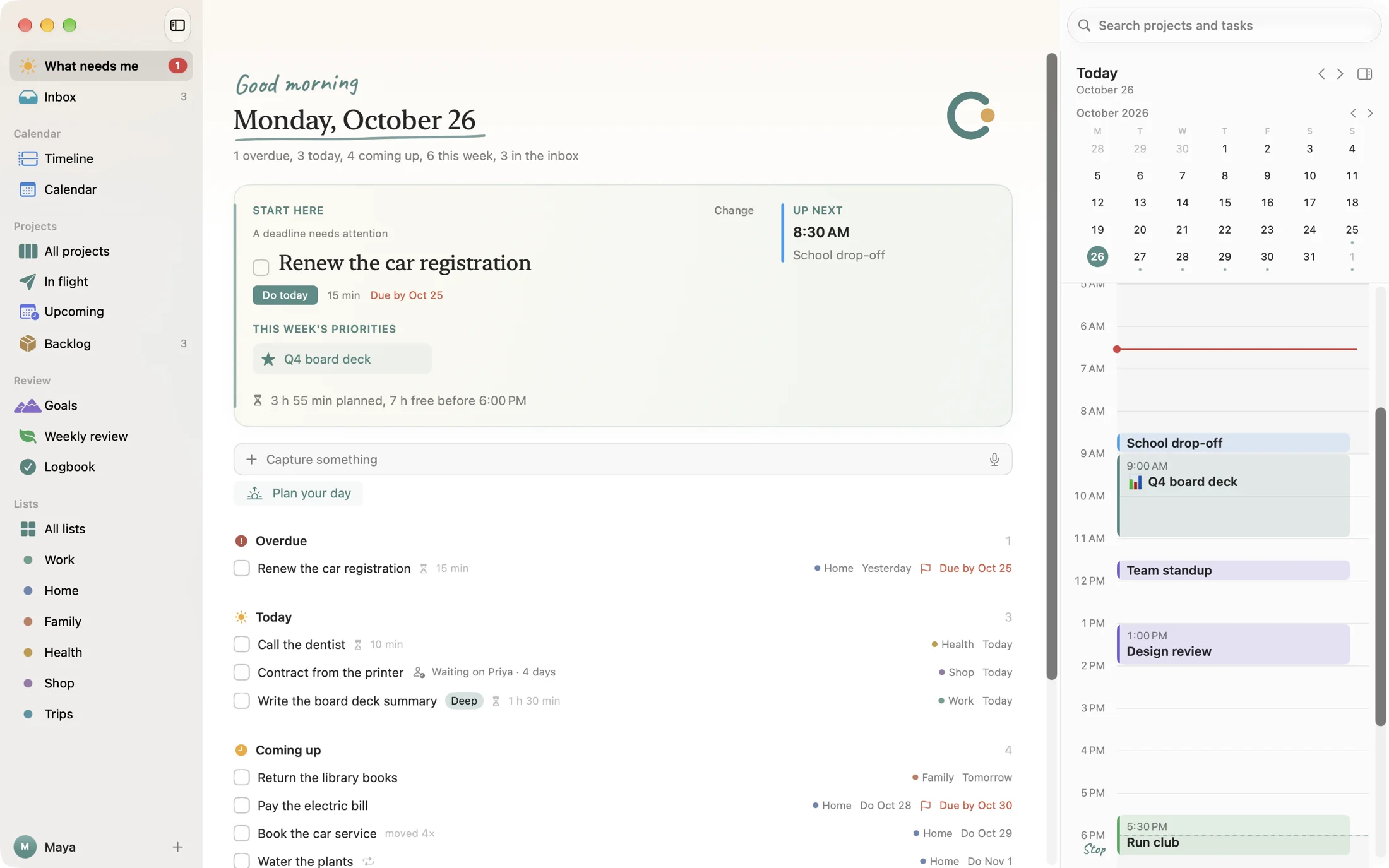1389x868 pixels.
Task: Open the Team standup calendar event
Action: 1233,570
